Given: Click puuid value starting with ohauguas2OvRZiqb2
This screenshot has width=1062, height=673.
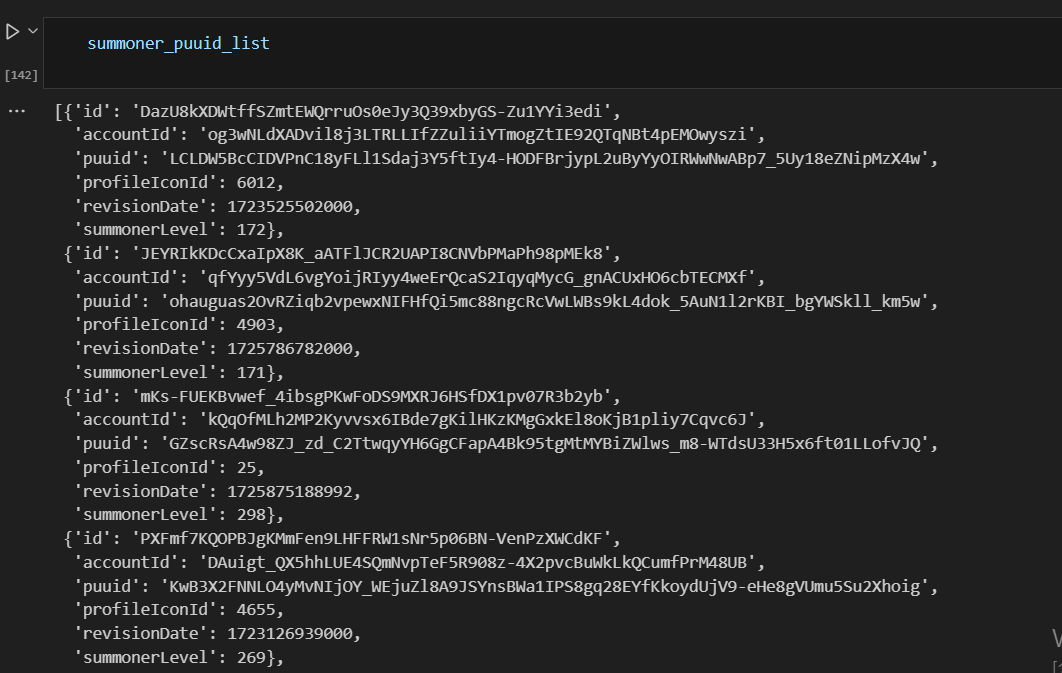Looking at the screenshot, I should click(545, 301).
